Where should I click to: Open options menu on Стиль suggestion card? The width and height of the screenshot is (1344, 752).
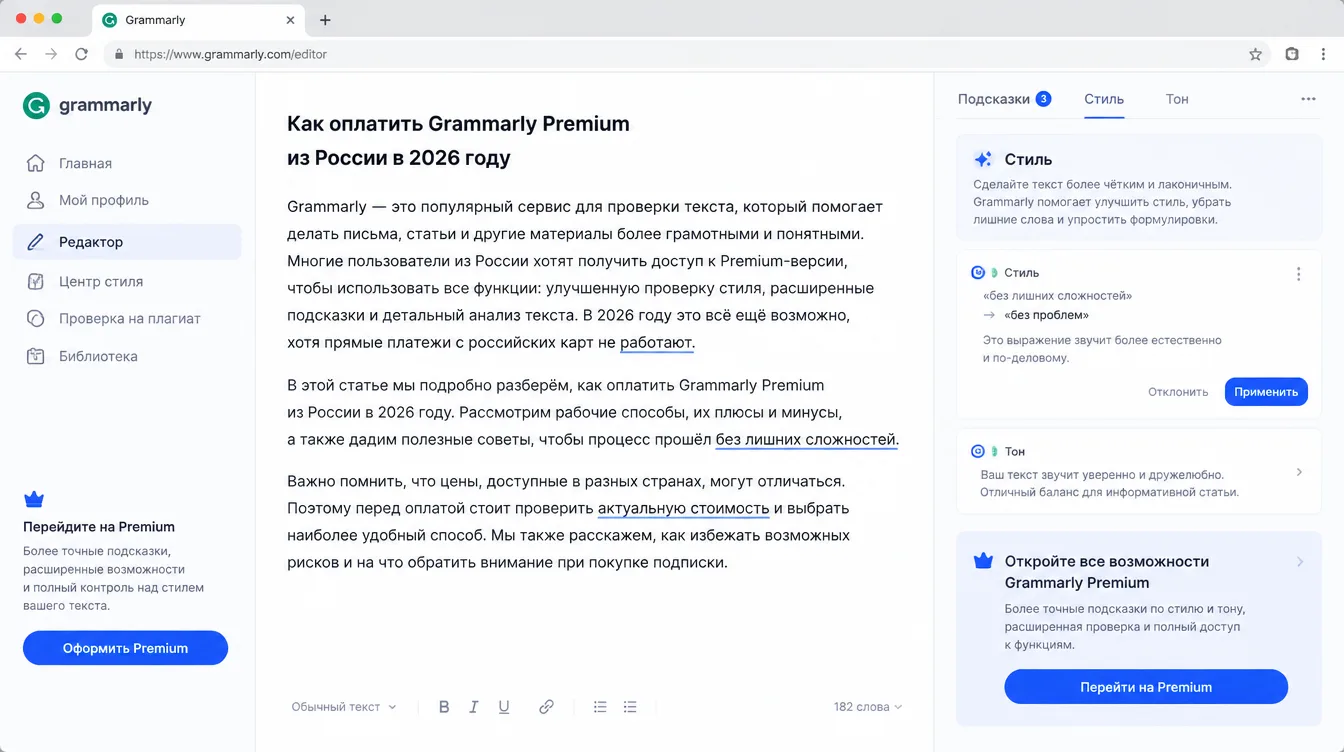(1298, 274)
